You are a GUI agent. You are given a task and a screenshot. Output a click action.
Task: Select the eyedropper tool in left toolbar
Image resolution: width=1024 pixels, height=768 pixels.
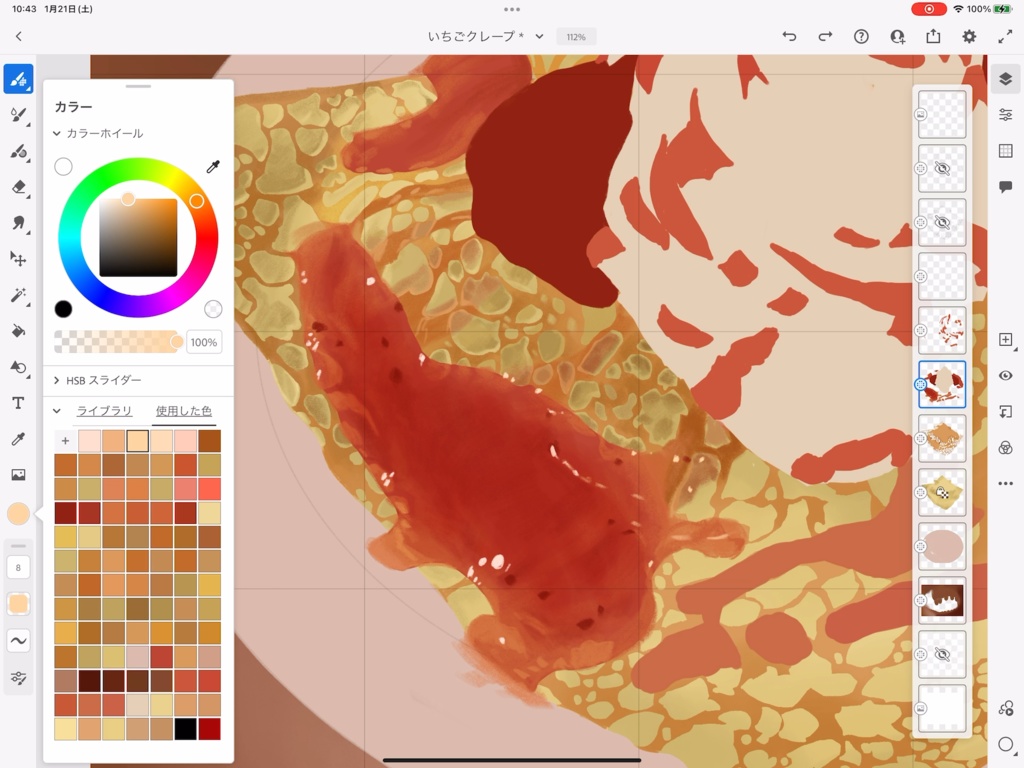pyautogui.click(x=18, y=439)
